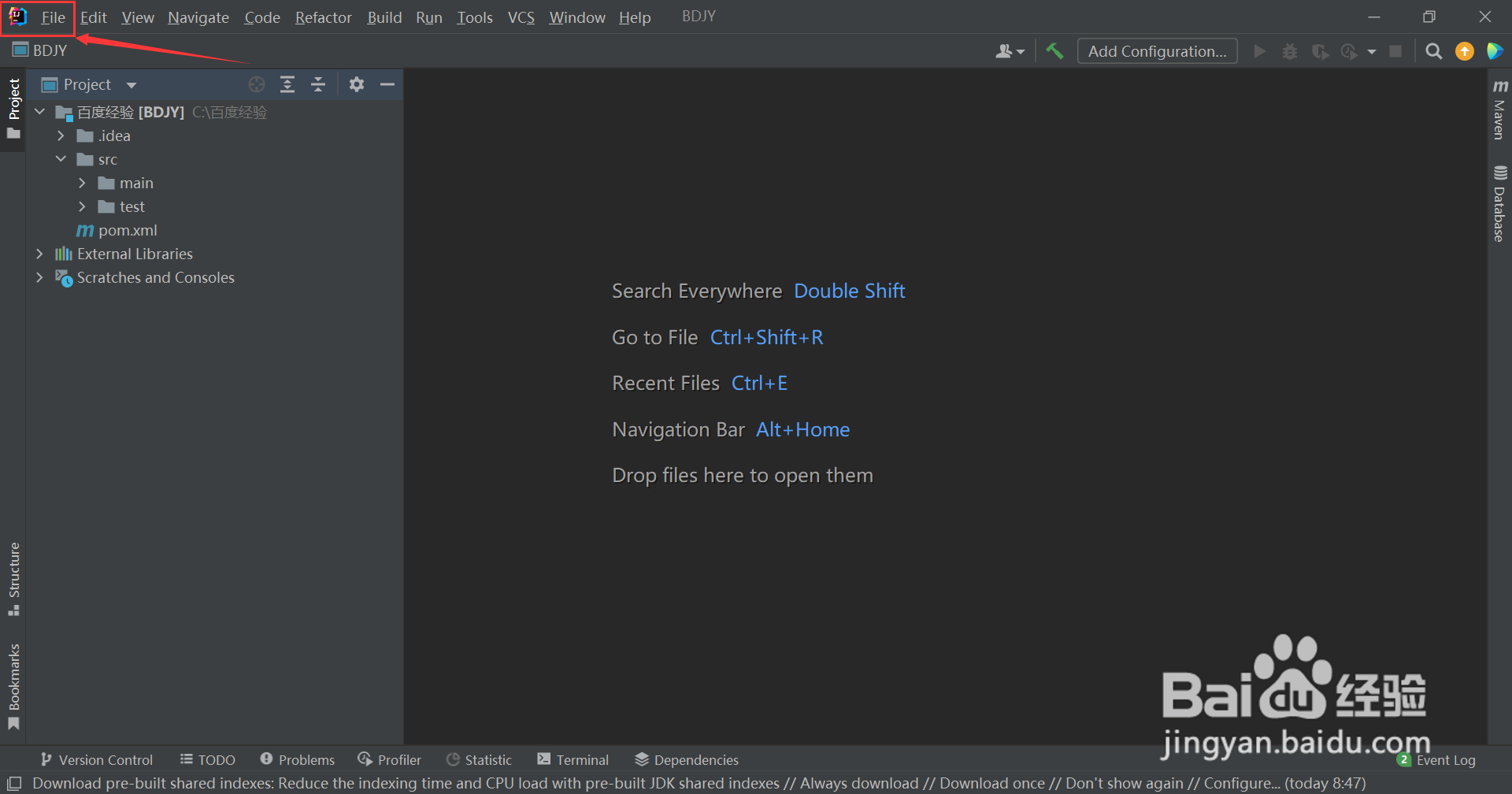Screen dimensions: 1512x794
Task: Click the Debug bug icon
Action: click(1290, 51)
